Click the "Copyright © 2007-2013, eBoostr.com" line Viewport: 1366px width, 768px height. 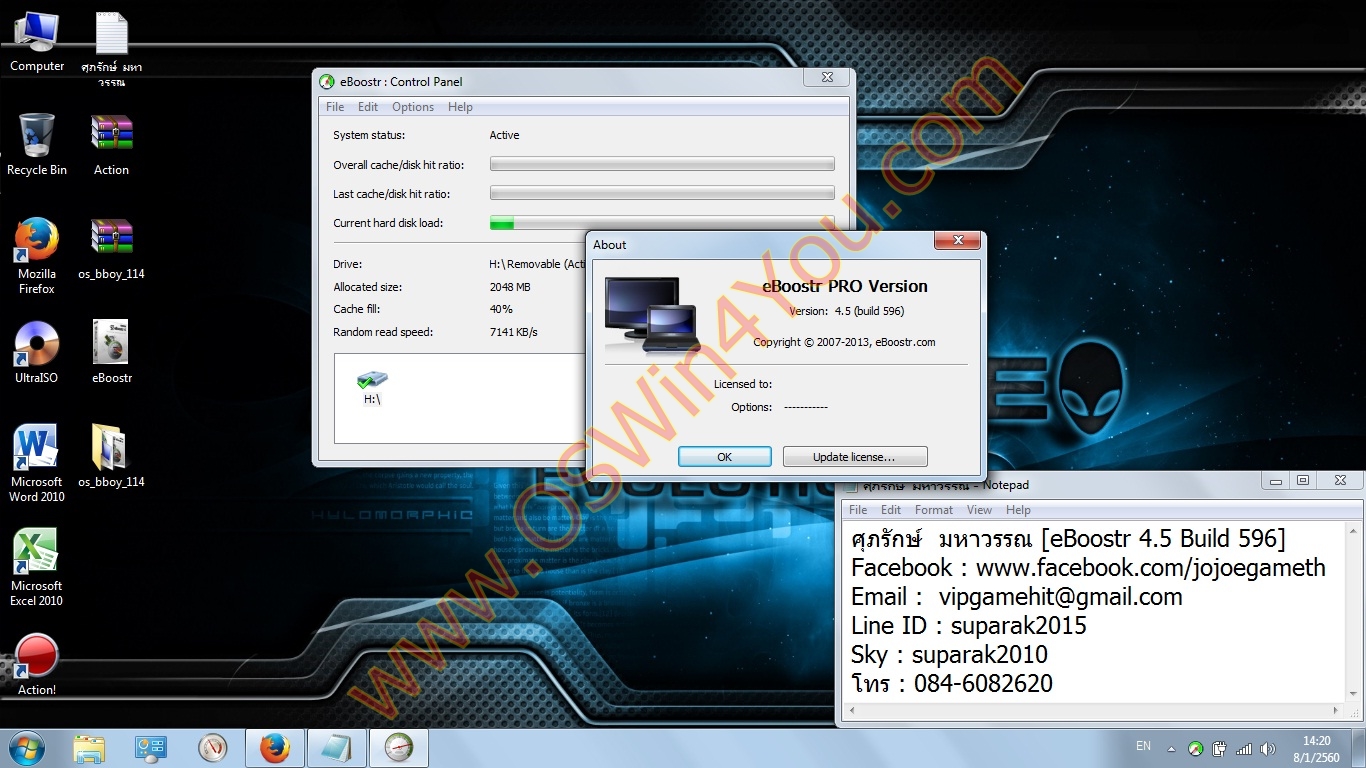pos(844,342)
